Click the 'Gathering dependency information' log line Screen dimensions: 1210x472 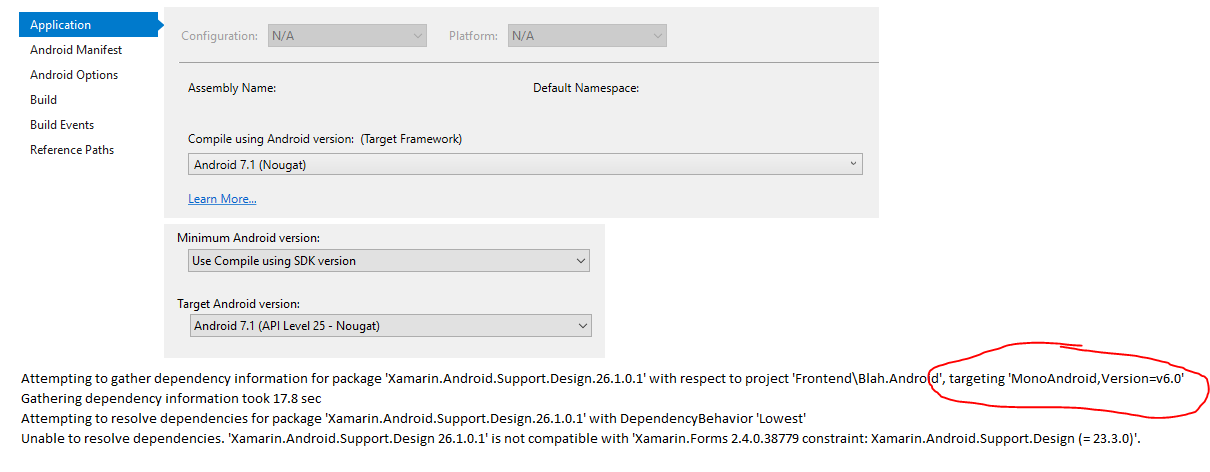tap(171, 398)
